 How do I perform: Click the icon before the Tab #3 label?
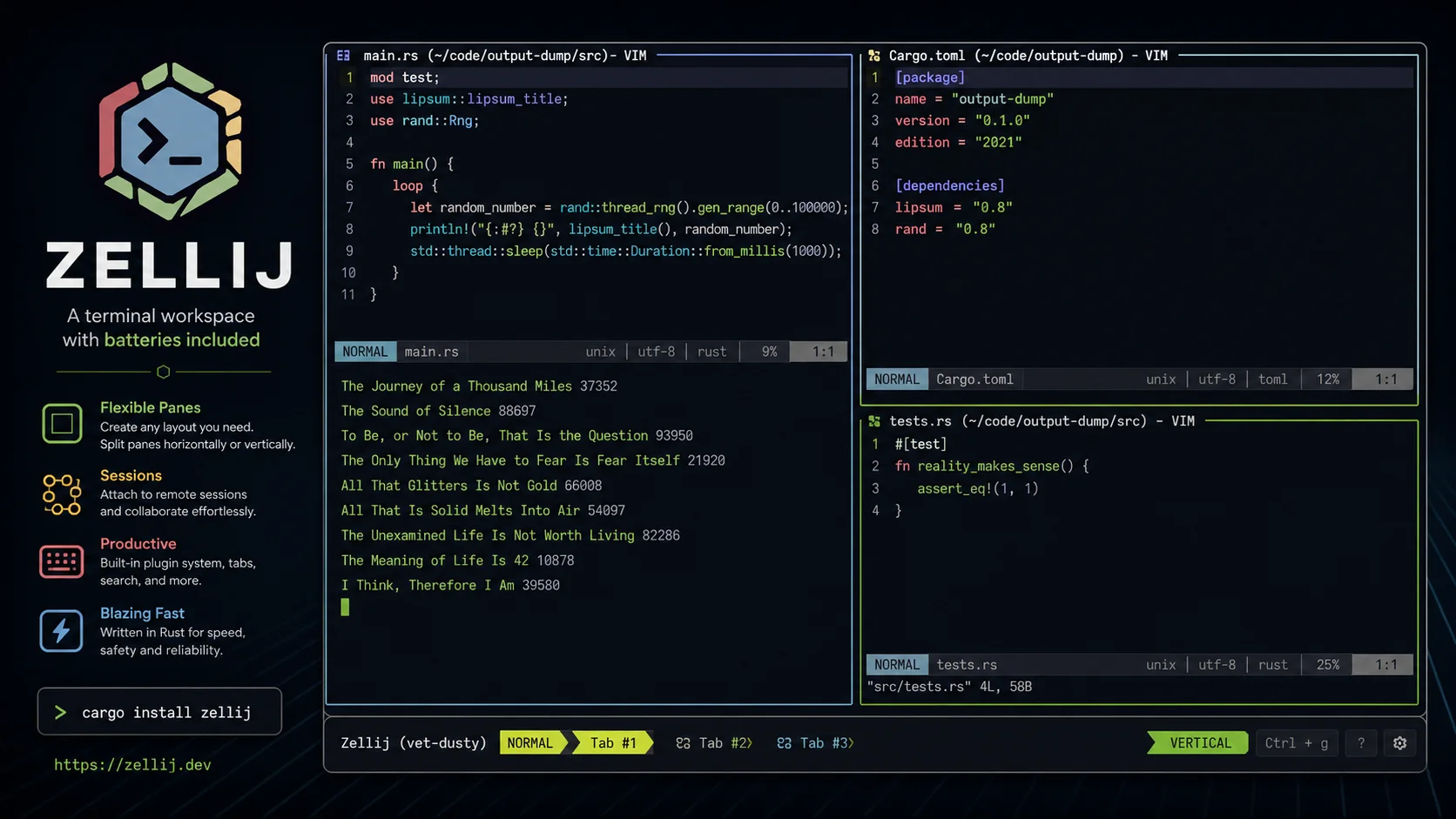pos(785,743)
